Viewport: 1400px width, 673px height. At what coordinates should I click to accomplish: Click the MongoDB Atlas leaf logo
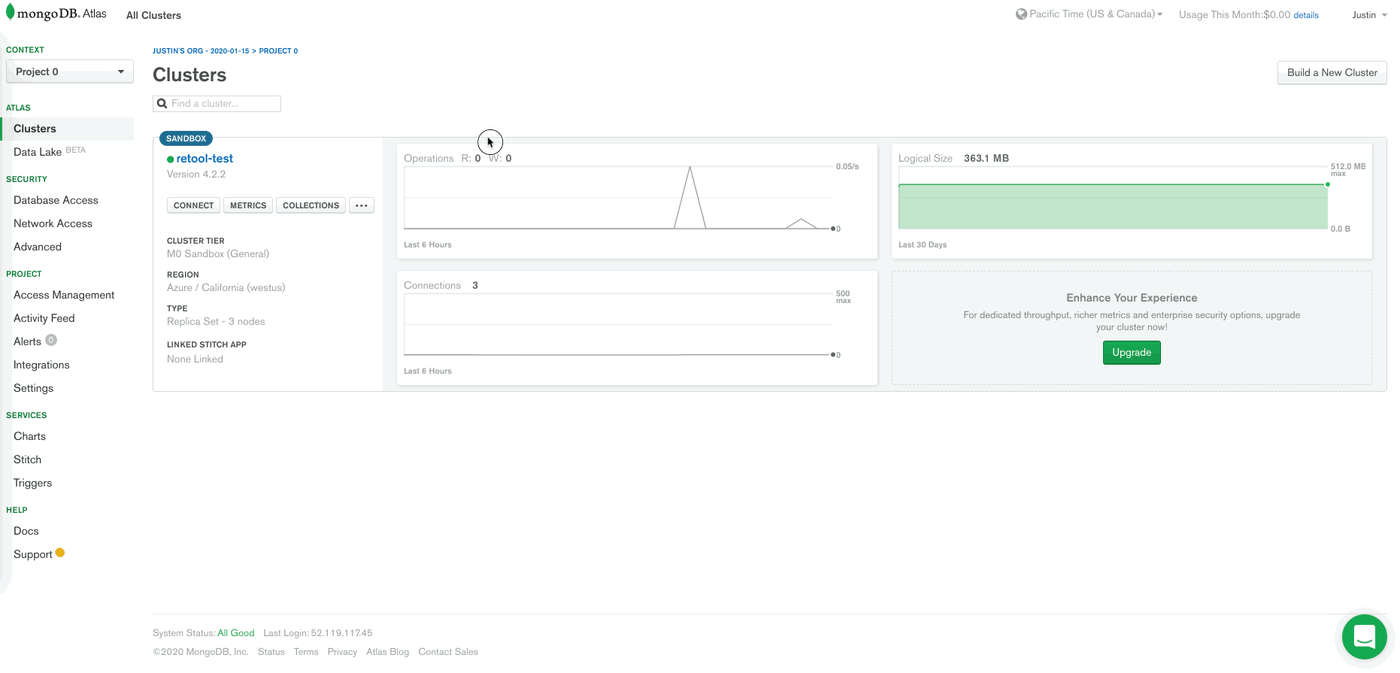pos(10,13)
